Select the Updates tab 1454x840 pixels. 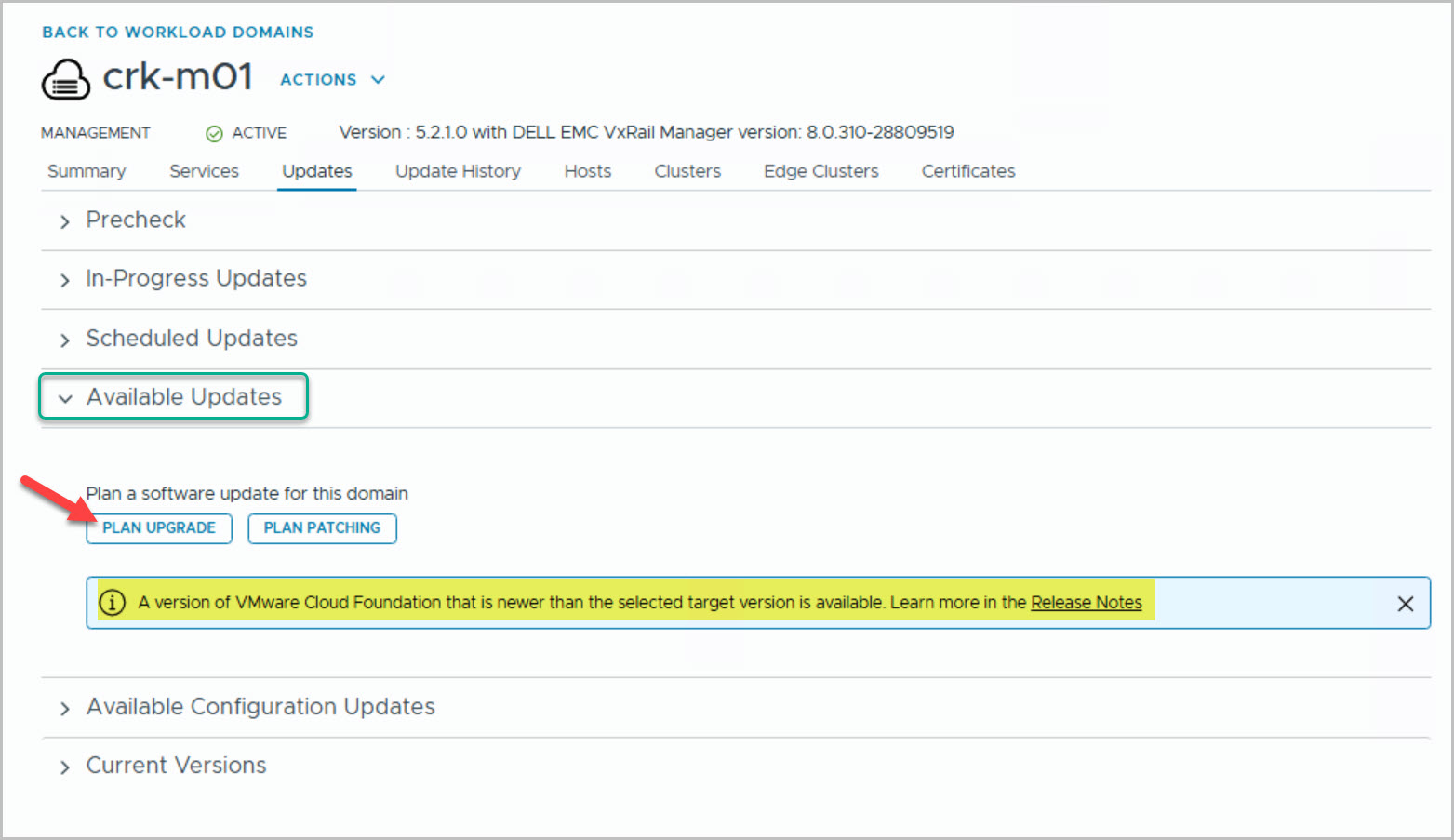pyautogui.click(x=317, y=171)
